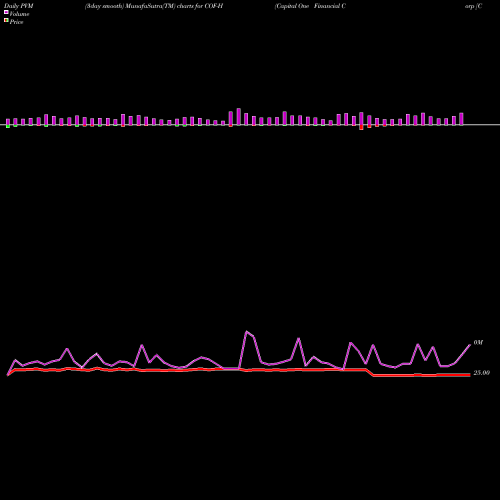The width and height of the screenshot is (500, 500).
Task: Click the MunafaSutra(TM) charts for COF-H heading
Action: coord(154,6)
